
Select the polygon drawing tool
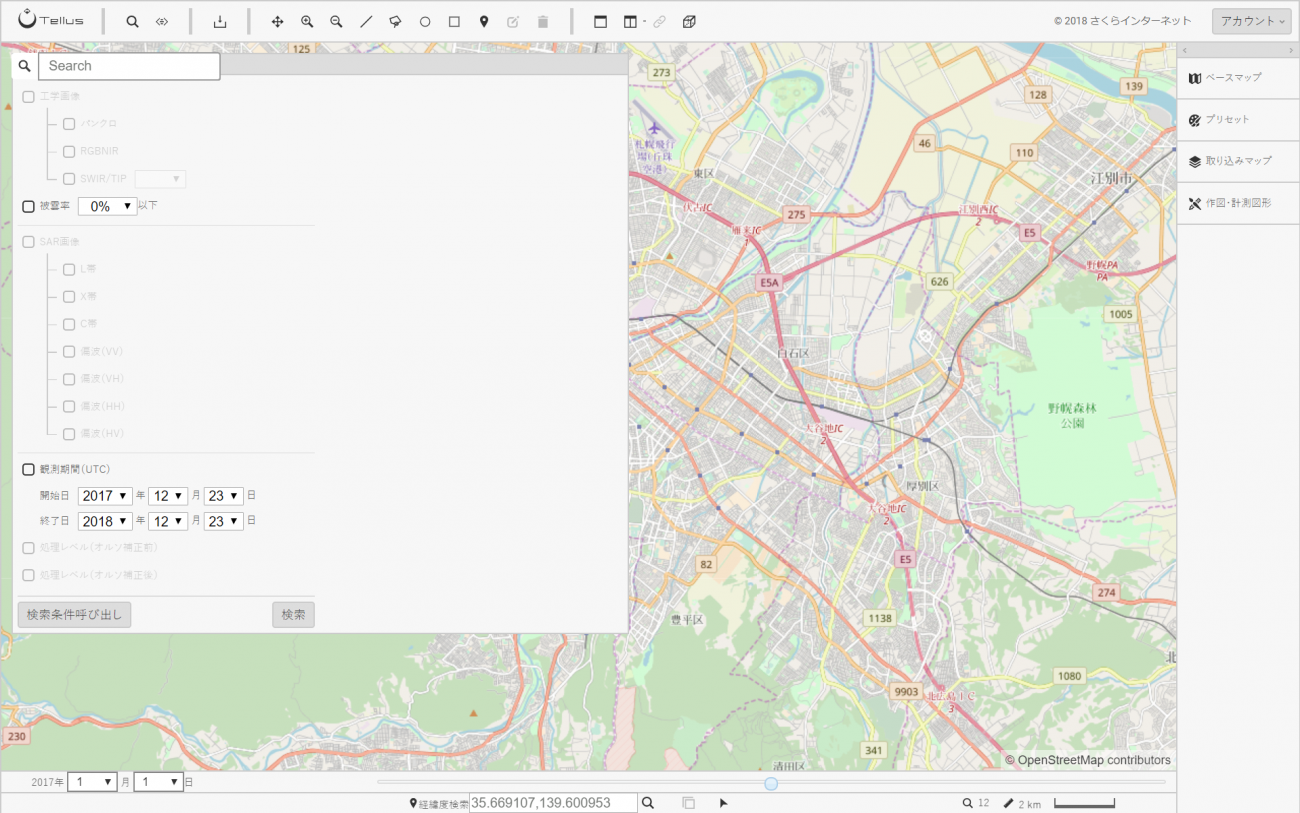click(x=395, y=21)
